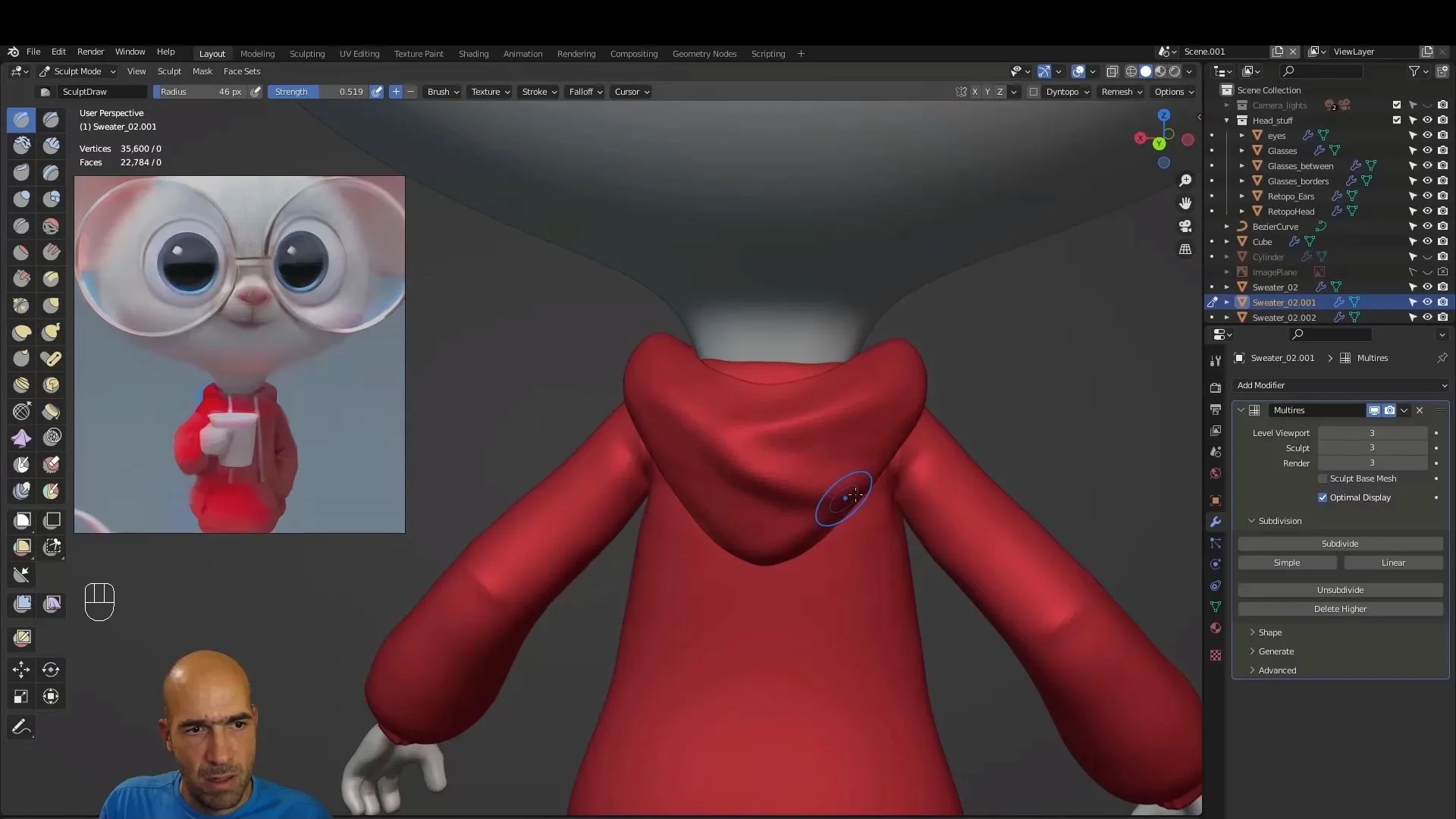This screenshot has height=819, width=1456.
Task: Select the Move tool in the toolbar
Action: pyautogui.click(x=21, y=670)
